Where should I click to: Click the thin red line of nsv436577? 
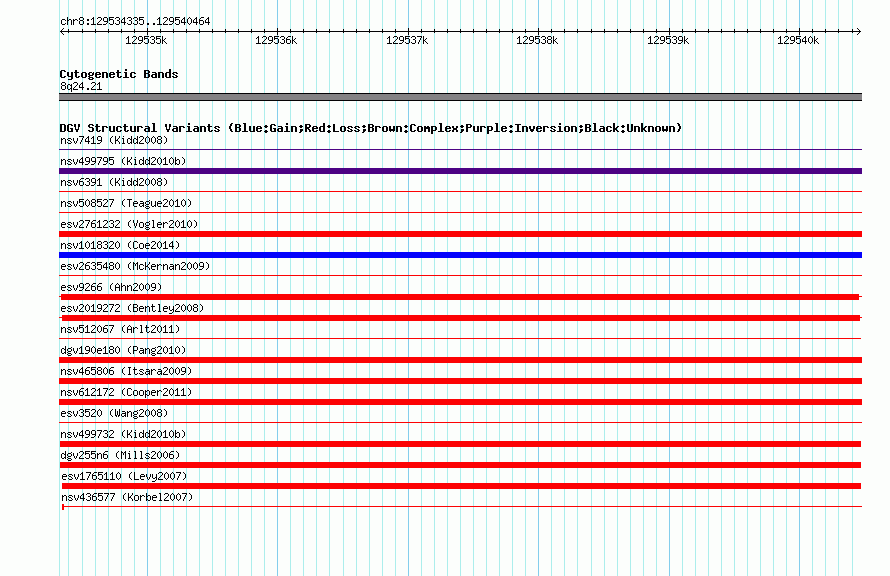(x=461, y=506)
